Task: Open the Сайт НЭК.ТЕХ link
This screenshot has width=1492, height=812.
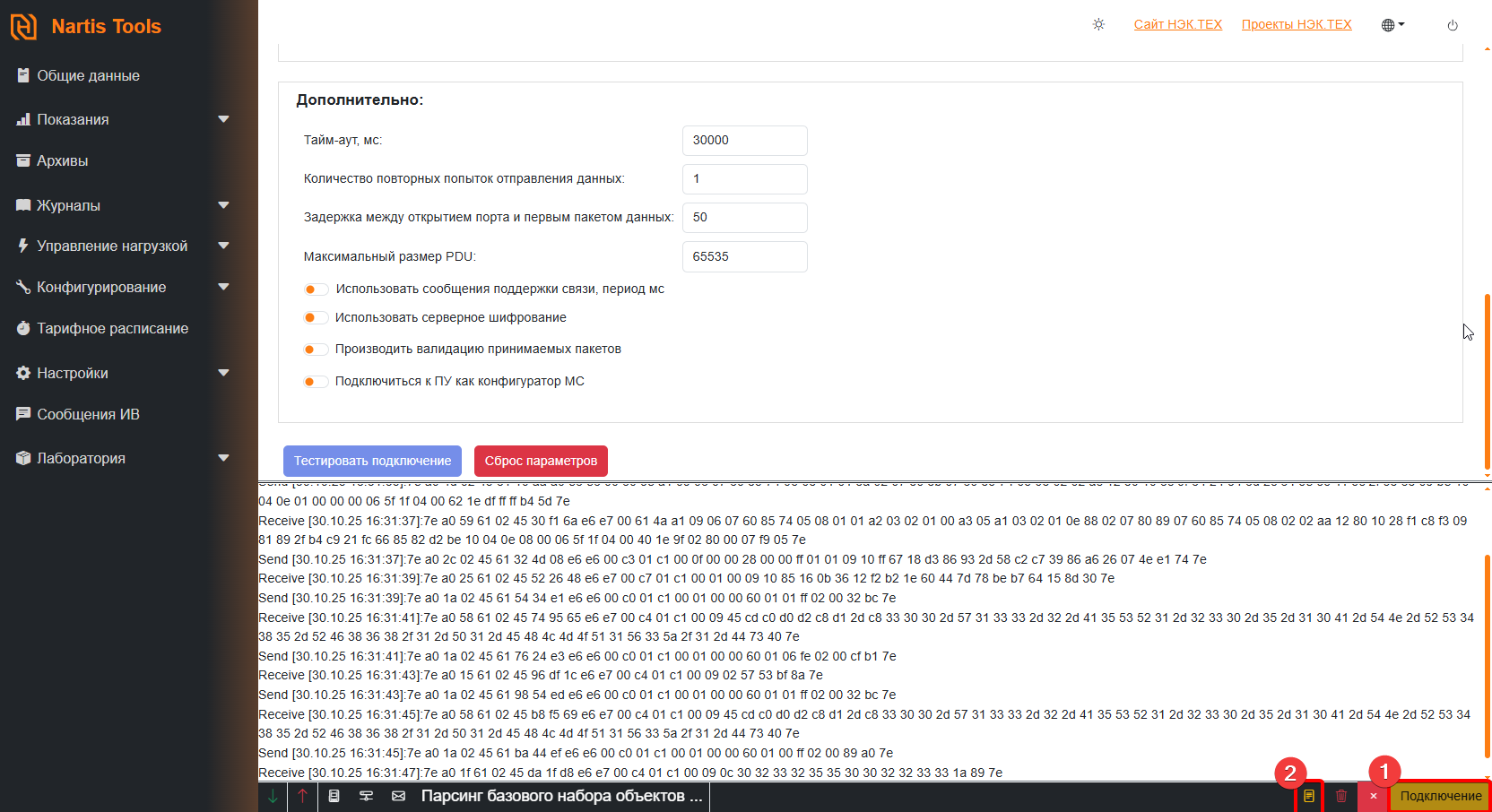Action: (x=1177, y=24)
